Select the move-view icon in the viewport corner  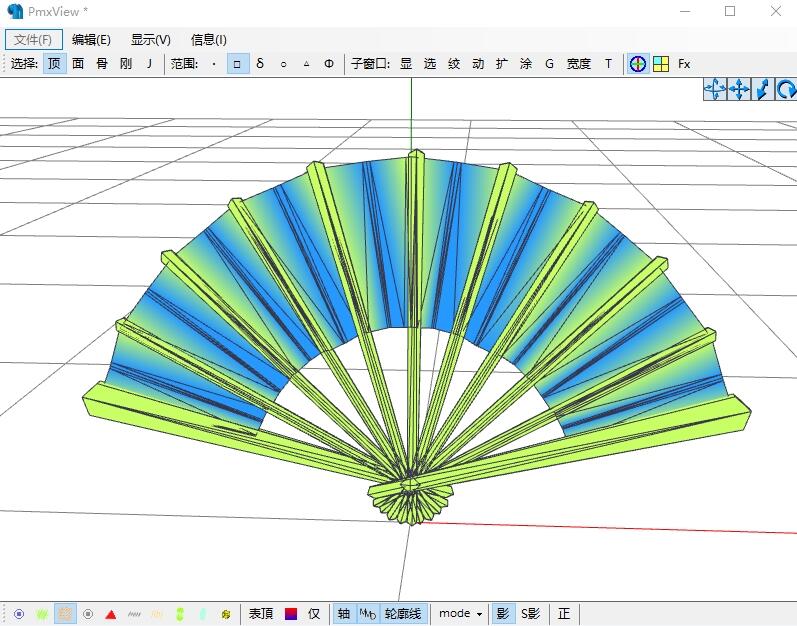[x=715, y=89]
